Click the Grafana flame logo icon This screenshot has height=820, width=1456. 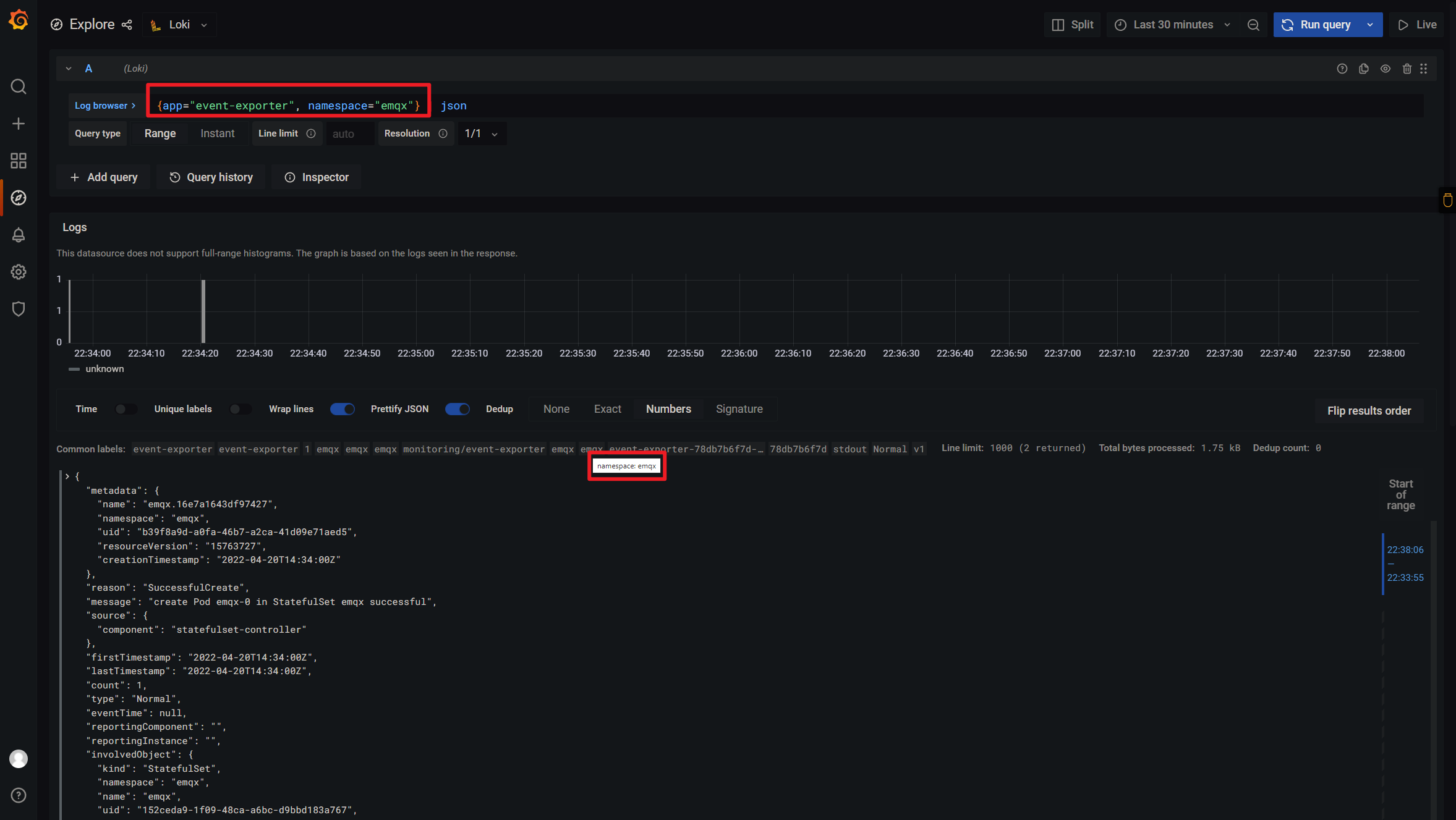tap(18, 24)
